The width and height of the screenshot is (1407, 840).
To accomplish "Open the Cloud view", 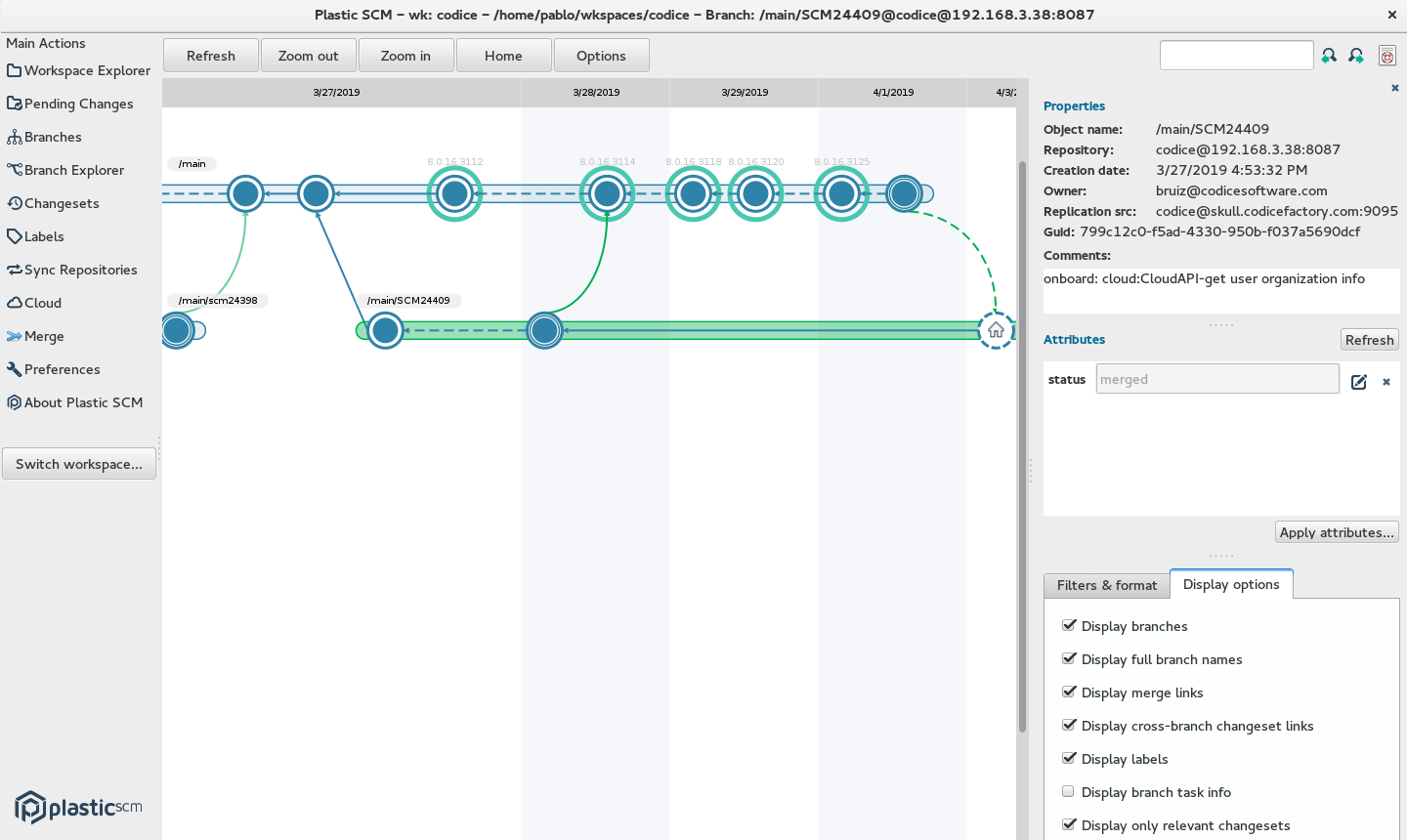I will (x=41, y=303).
